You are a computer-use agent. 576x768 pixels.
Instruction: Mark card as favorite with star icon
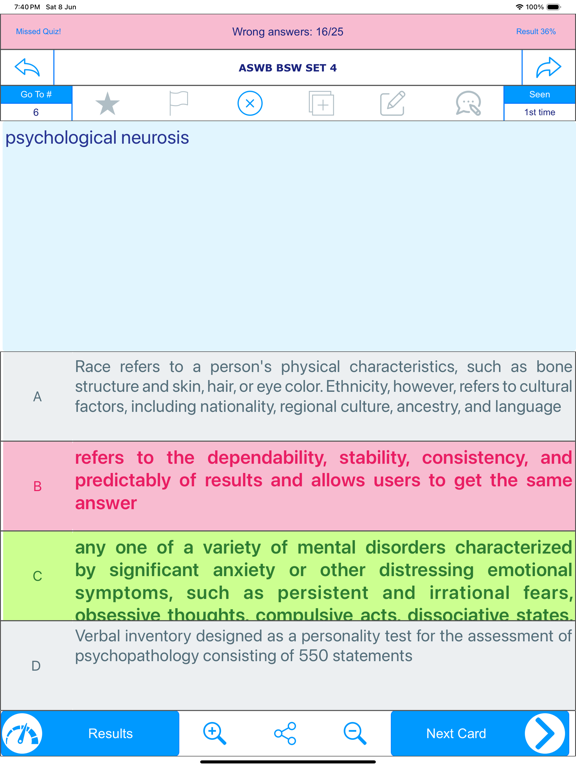click(x=107, y=104)
